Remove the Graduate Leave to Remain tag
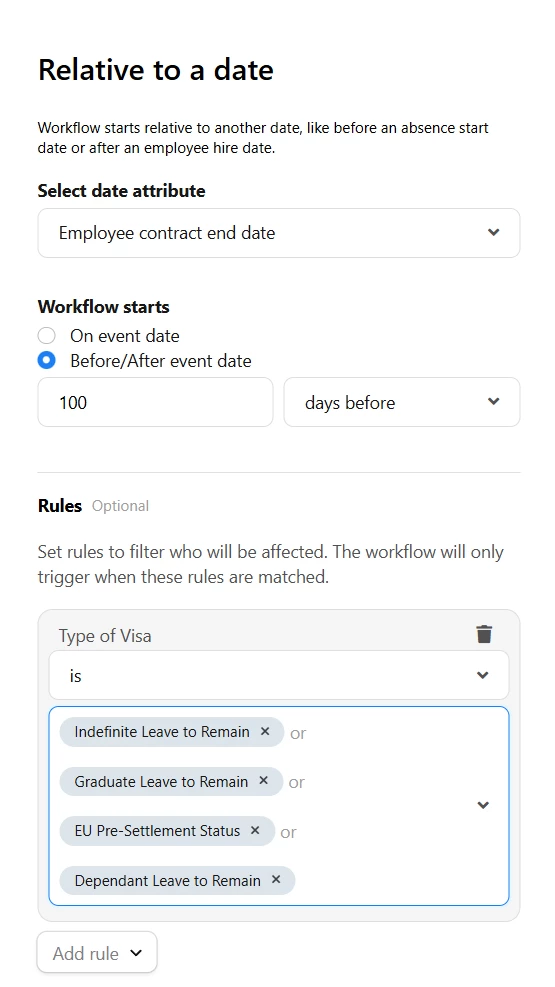This screenshot has width=555, height=987. (264, 781)
